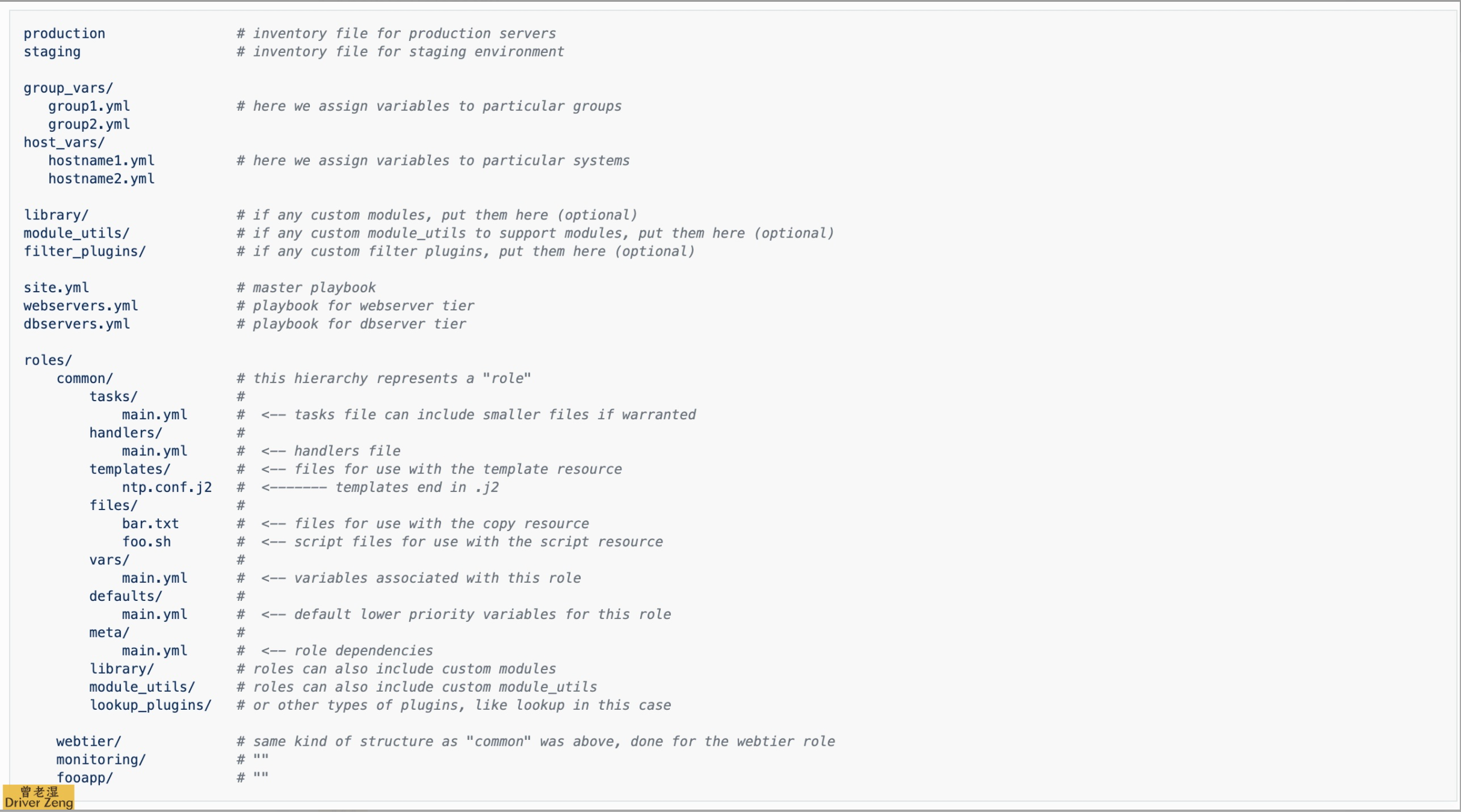1461x812 pixels.
Task: Click group1.yml in the tree
Action: coord(89,106)
